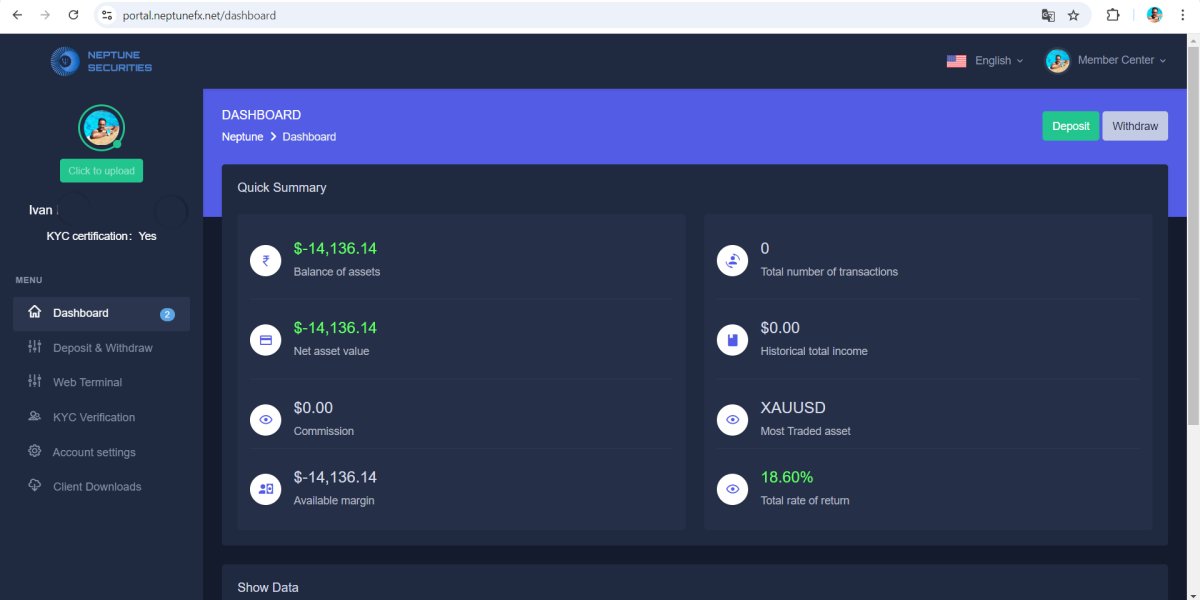Click the browser address bar URL

point(199,15)
